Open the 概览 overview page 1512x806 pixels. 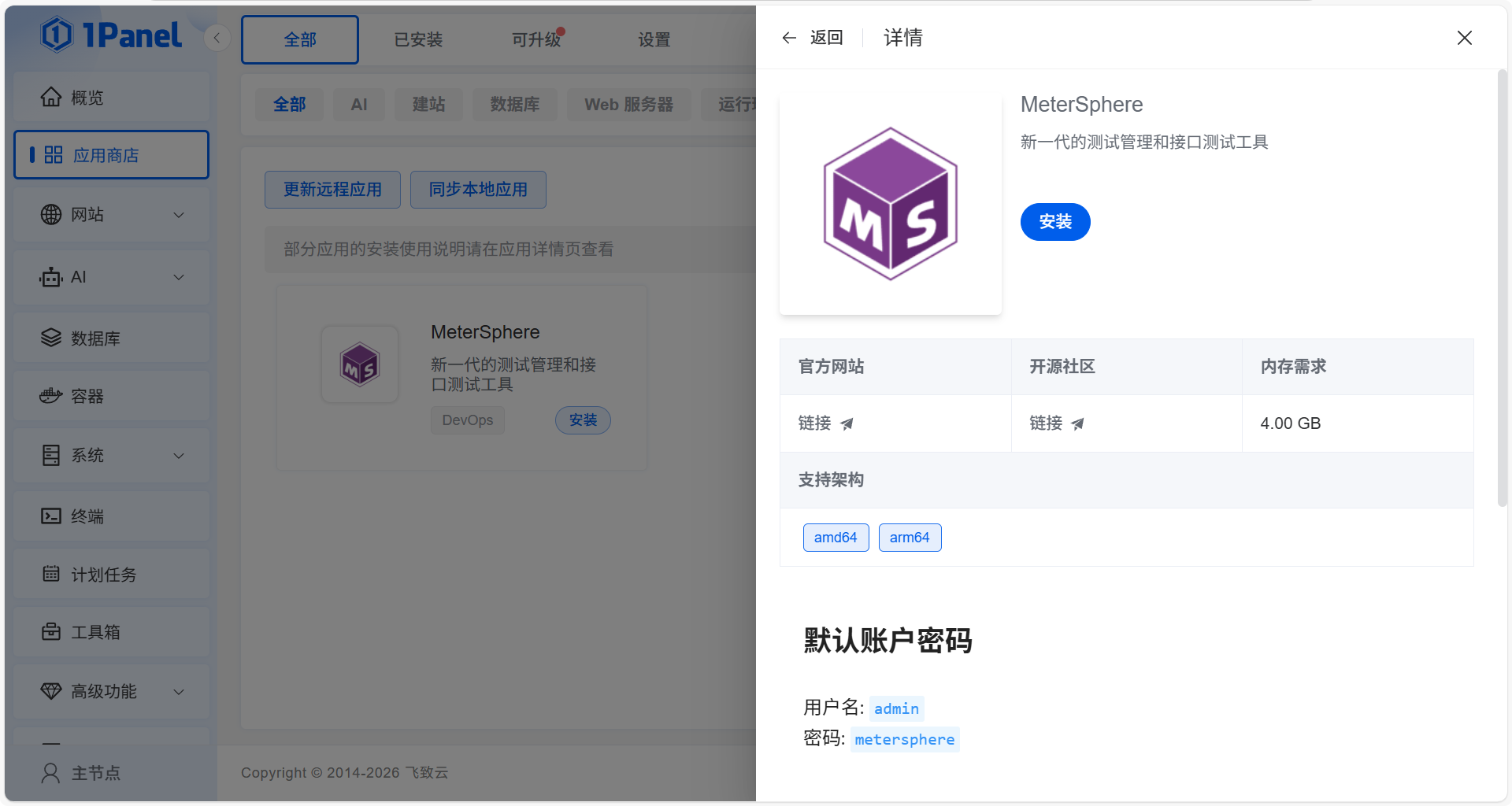click(x=111, y=98)
